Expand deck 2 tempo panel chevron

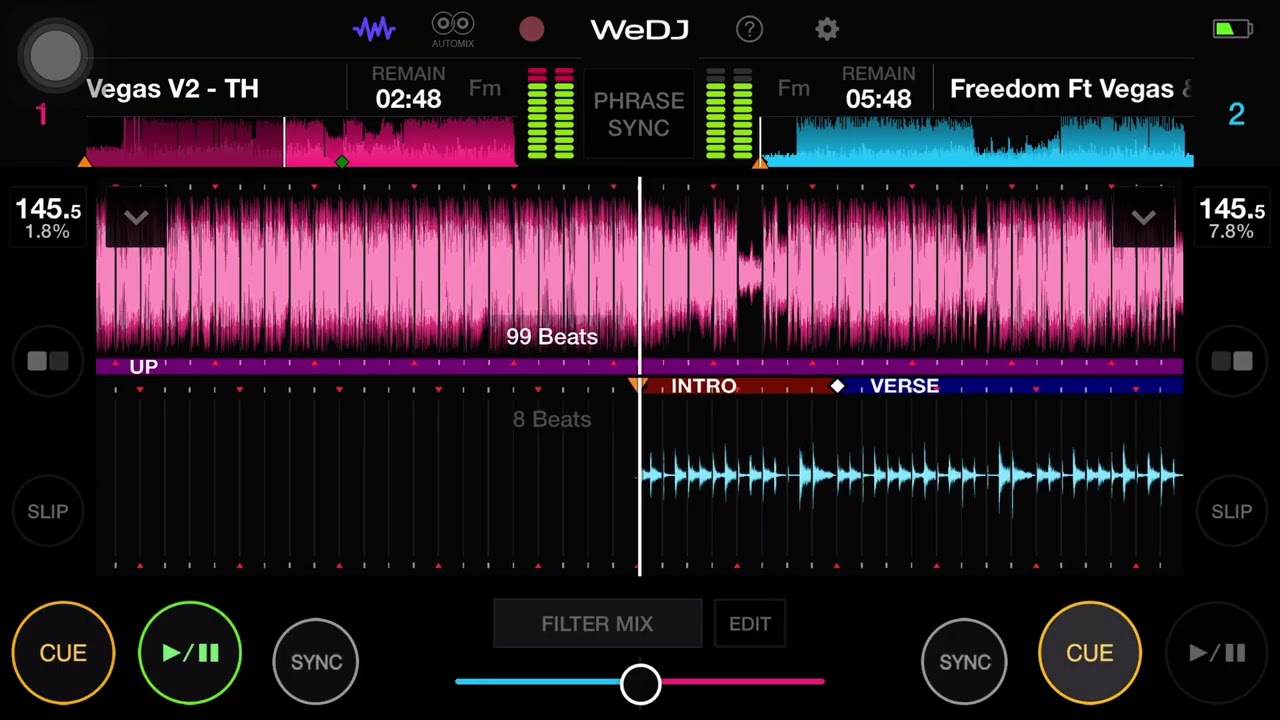pyautogui.click(x=1143, y=218)
